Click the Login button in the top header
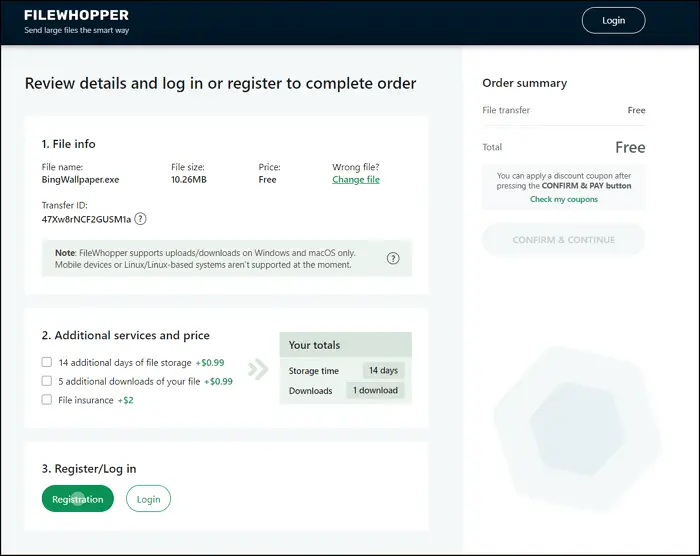Screen dimensions: 700x556 click(x=613, y=21)
